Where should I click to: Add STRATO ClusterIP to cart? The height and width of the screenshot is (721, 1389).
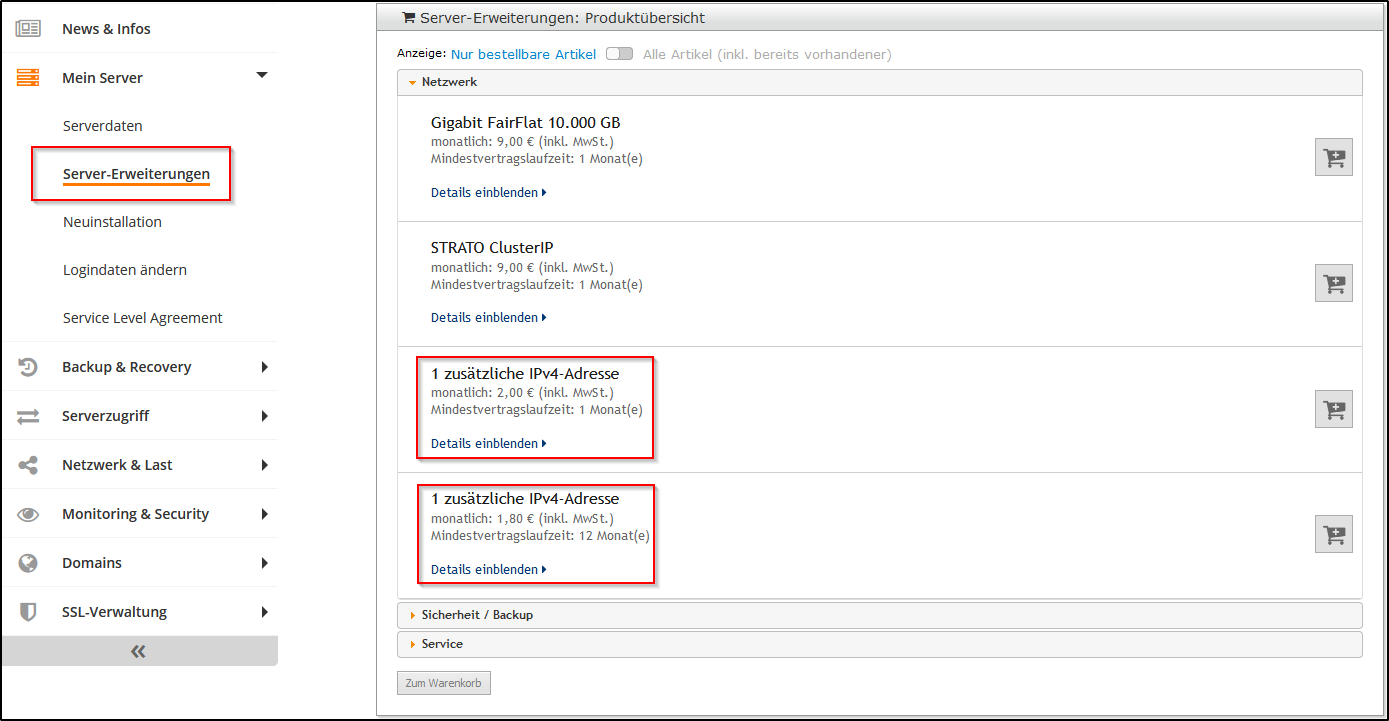coord(1333,283)
